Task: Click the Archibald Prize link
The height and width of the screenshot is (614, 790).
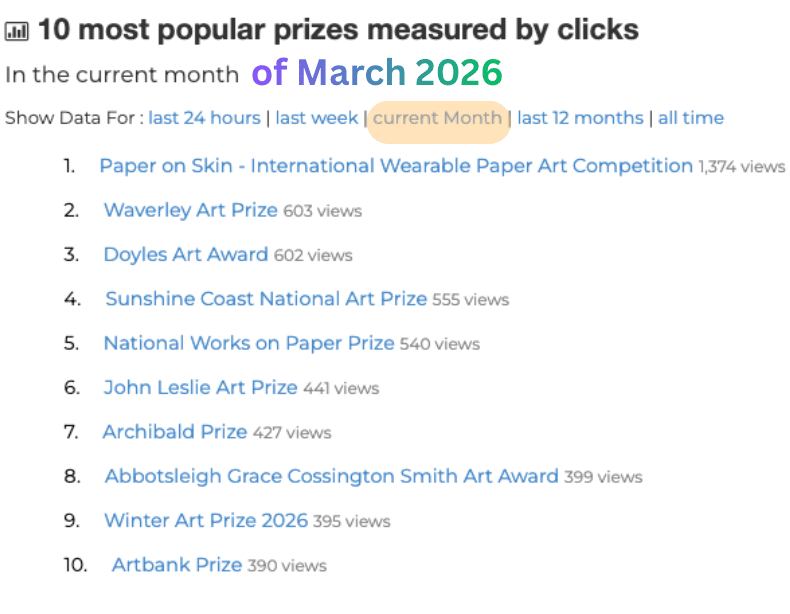Action: tap(174, 432)
